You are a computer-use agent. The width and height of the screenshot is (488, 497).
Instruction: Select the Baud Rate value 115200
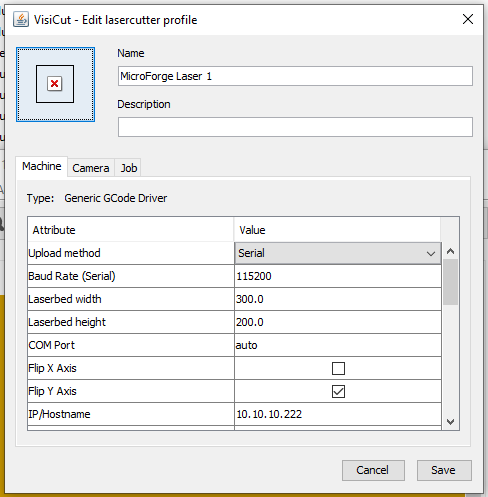pos(338,276)
